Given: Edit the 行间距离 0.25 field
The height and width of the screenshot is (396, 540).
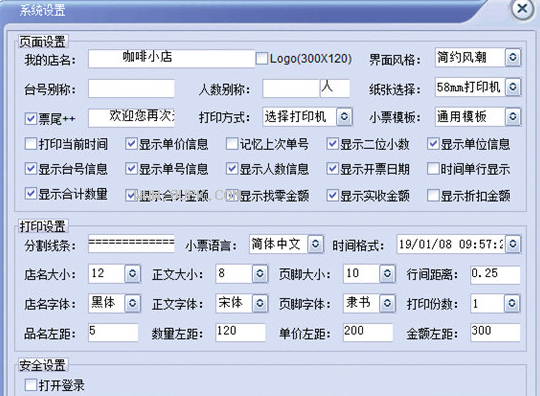Looking at the screenshot, I should click(x=495, y=274).
